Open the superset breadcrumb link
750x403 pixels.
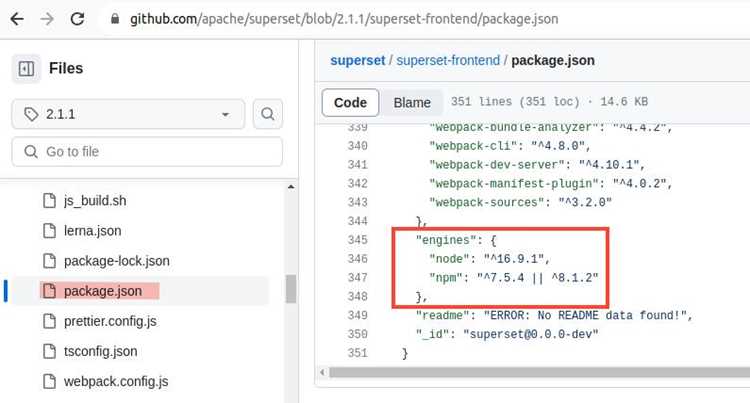[357, 61]
